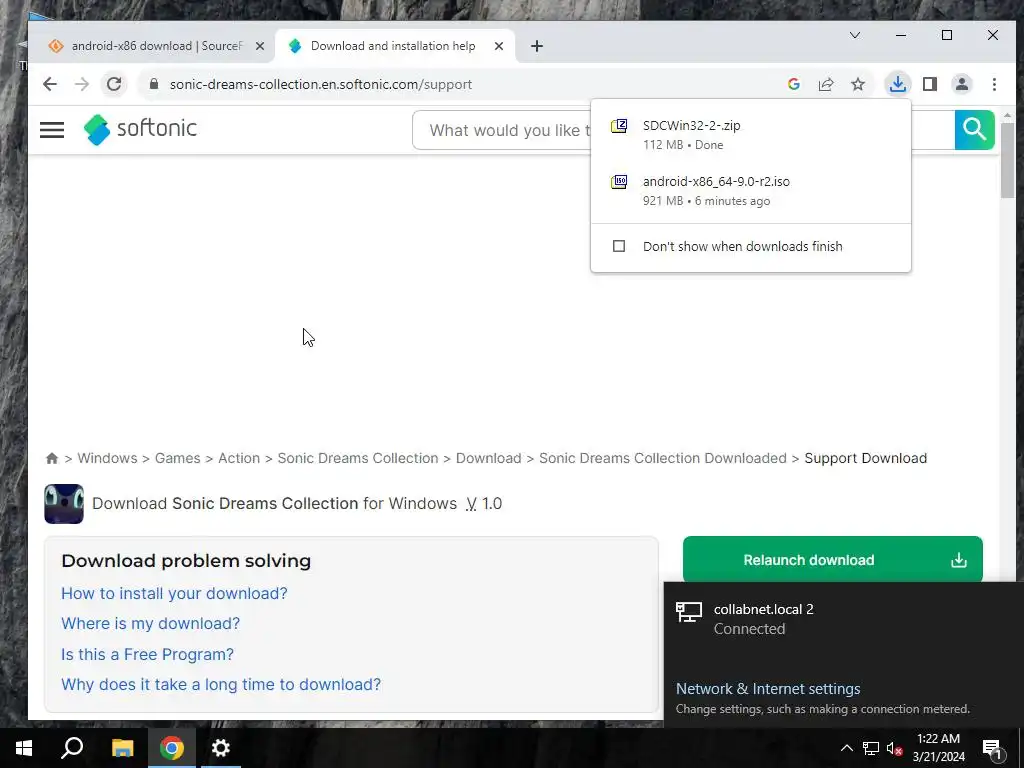This screenshot has width=1024, height=768.
Task: Close the android-x86 SourceForge tab
Action: (260, 46)
